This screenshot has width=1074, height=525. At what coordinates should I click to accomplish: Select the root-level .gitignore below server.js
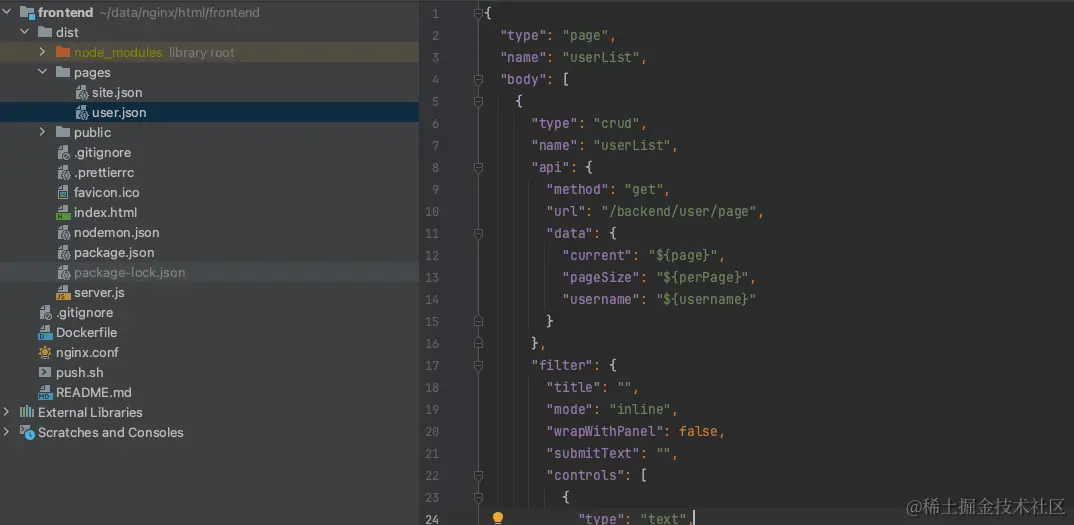click(x=85, y=313)
